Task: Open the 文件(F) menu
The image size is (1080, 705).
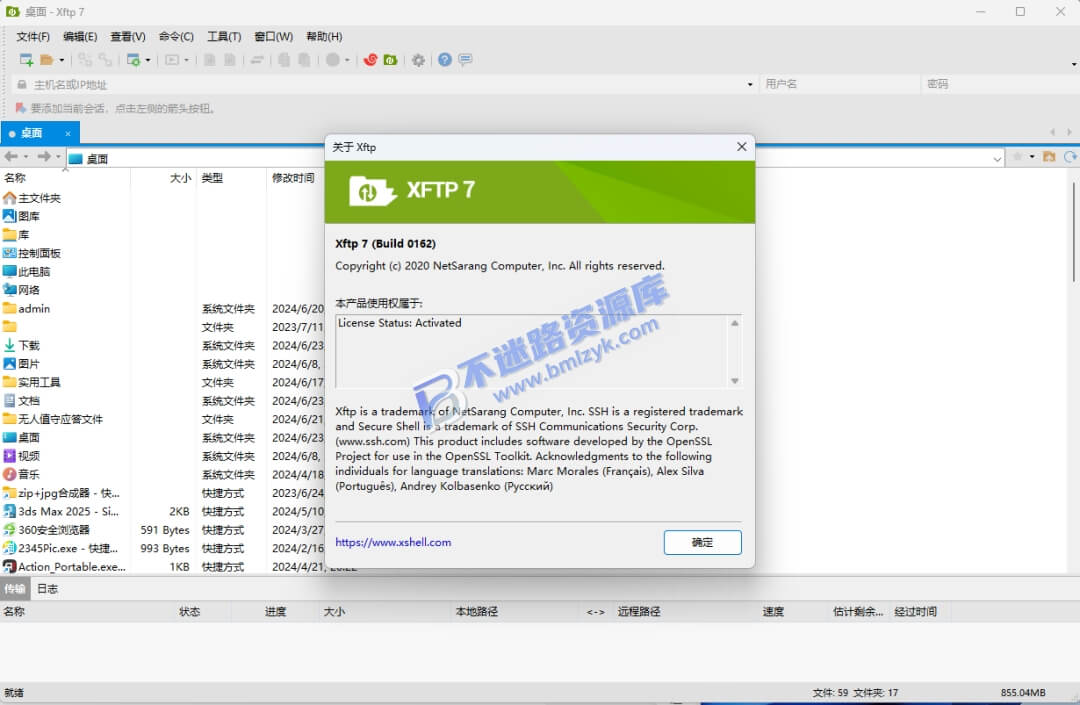Action: click(33, 36)
